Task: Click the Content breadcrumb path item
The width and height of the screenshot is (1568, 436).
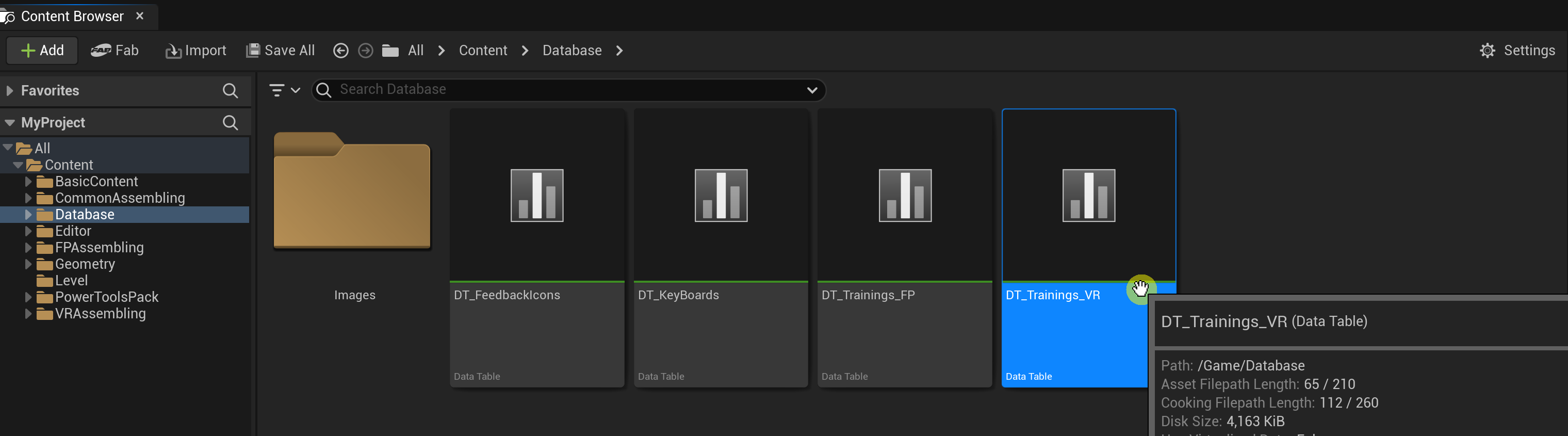Action: [x=482, y=51]
